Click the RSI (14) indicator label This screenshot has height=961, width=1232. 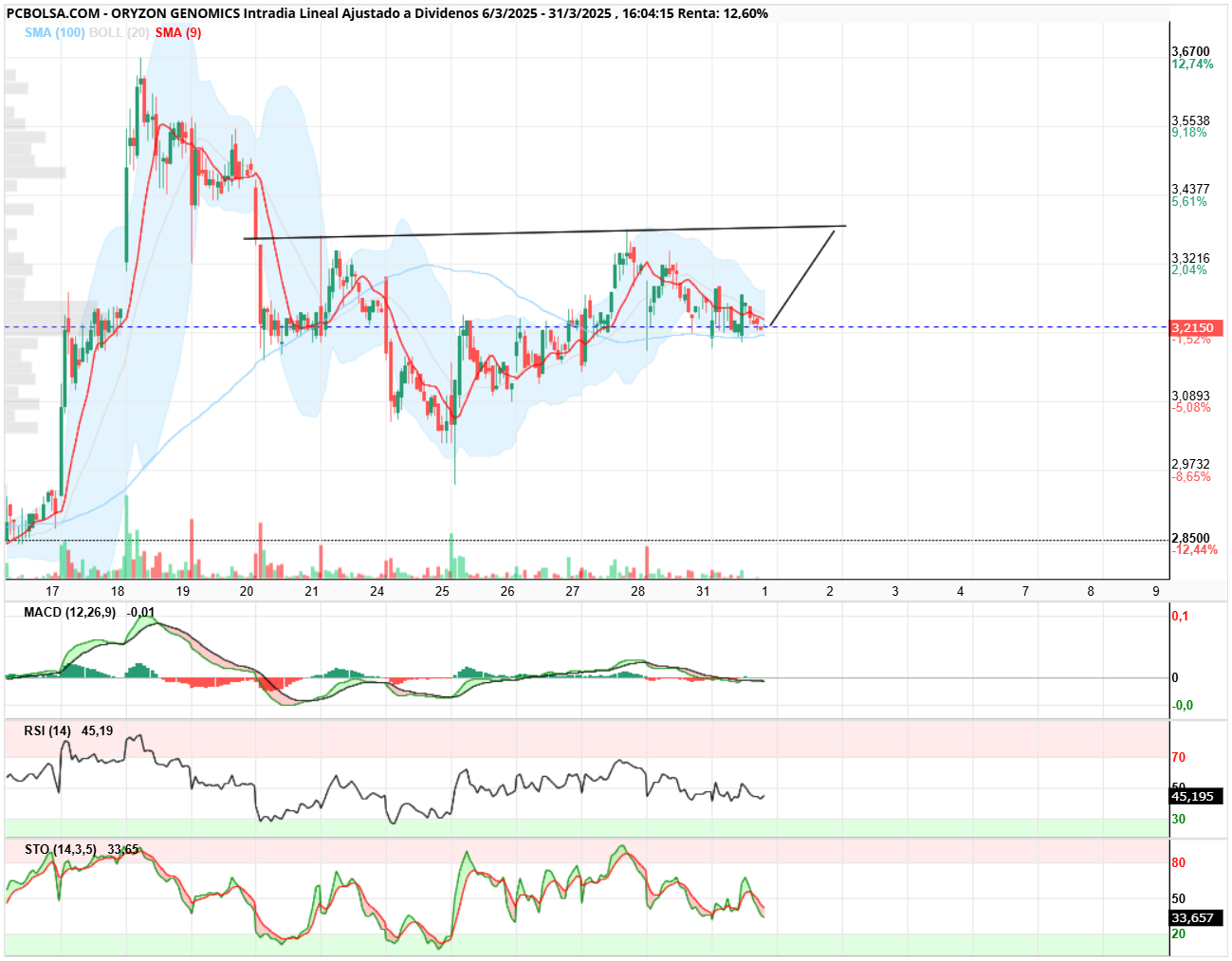coord(47,730)
